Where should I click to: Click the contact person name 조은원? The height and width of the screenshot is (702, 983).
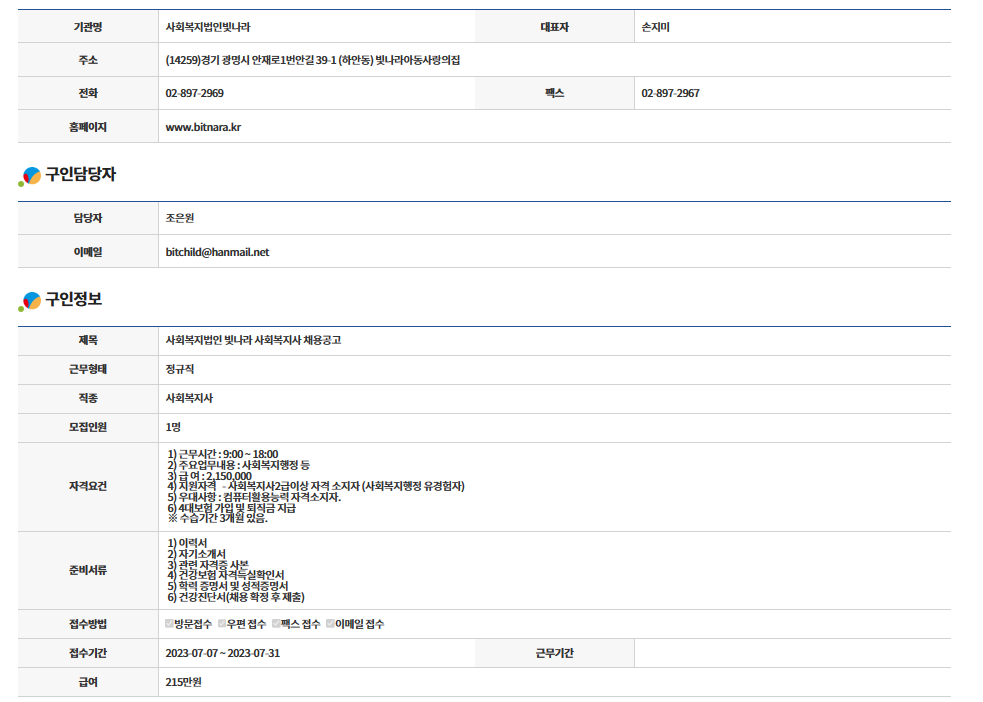coord(180,218)
